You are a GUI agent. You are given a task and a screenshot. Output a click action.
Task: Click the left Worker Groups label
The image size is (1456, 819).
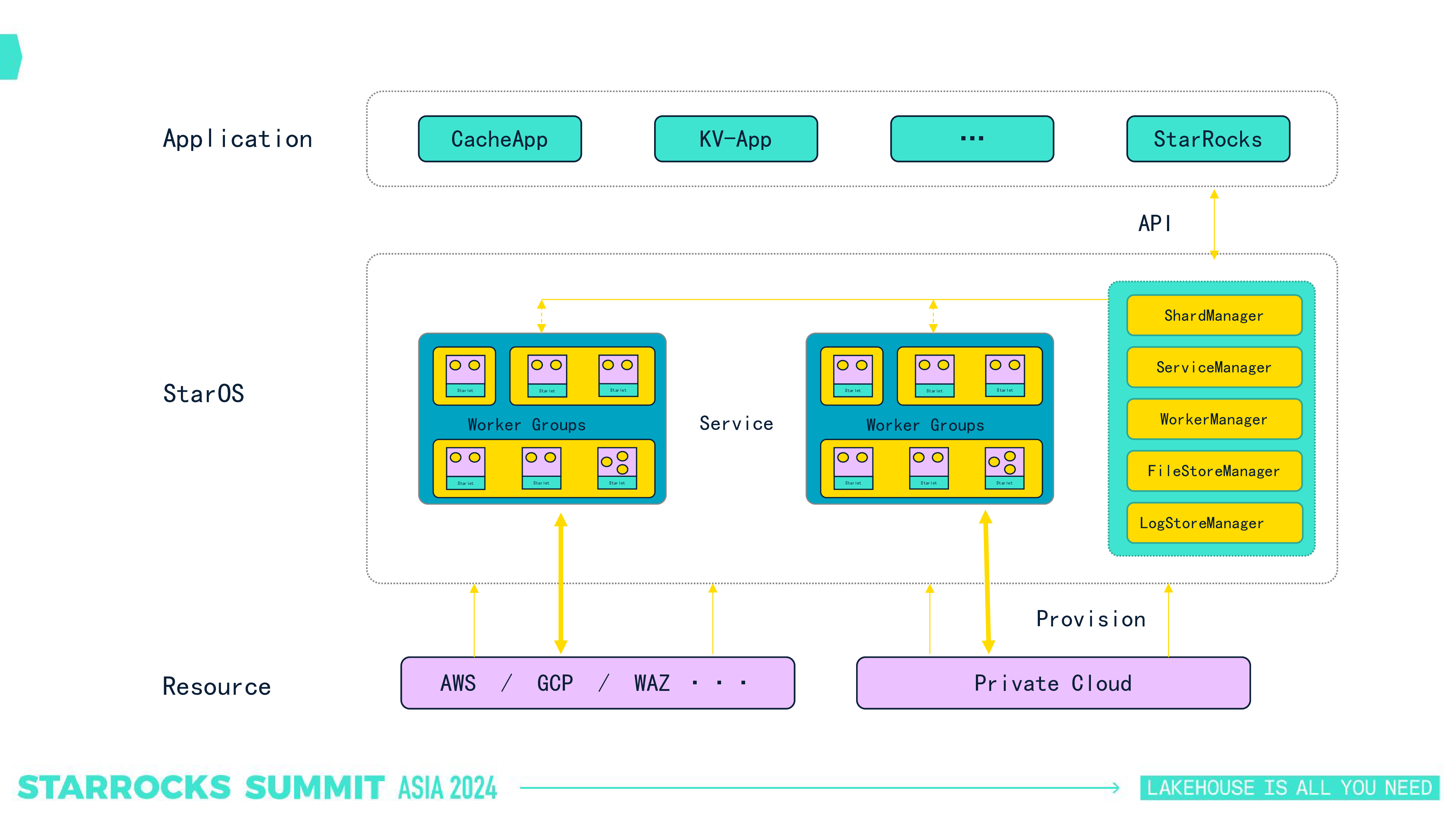tap(527, 425)
